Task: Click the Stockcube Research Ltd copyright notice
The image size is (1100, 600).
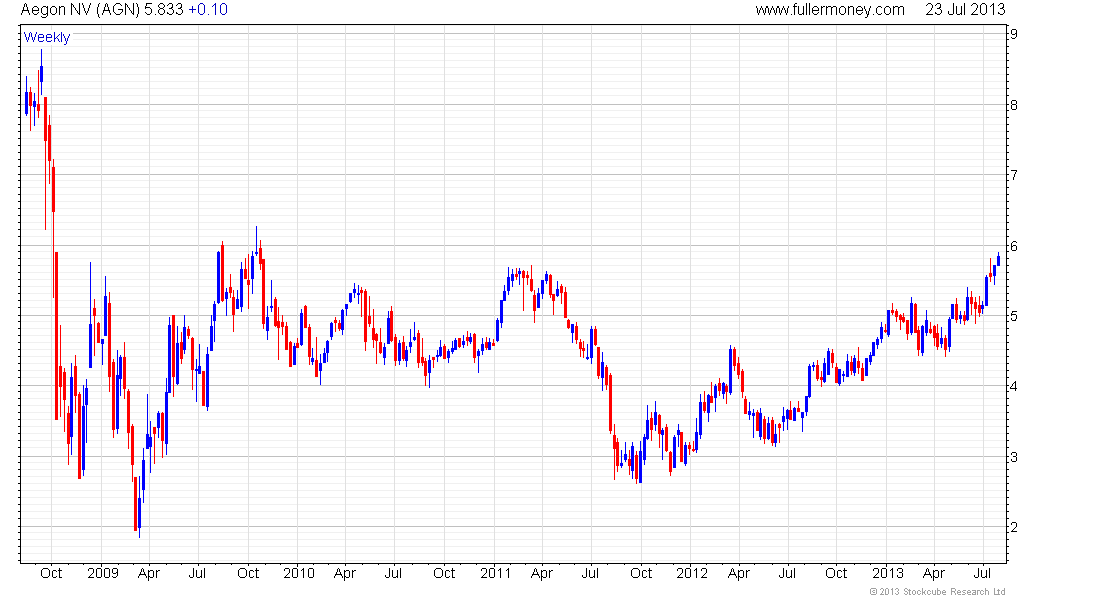Action: point(937,592)
